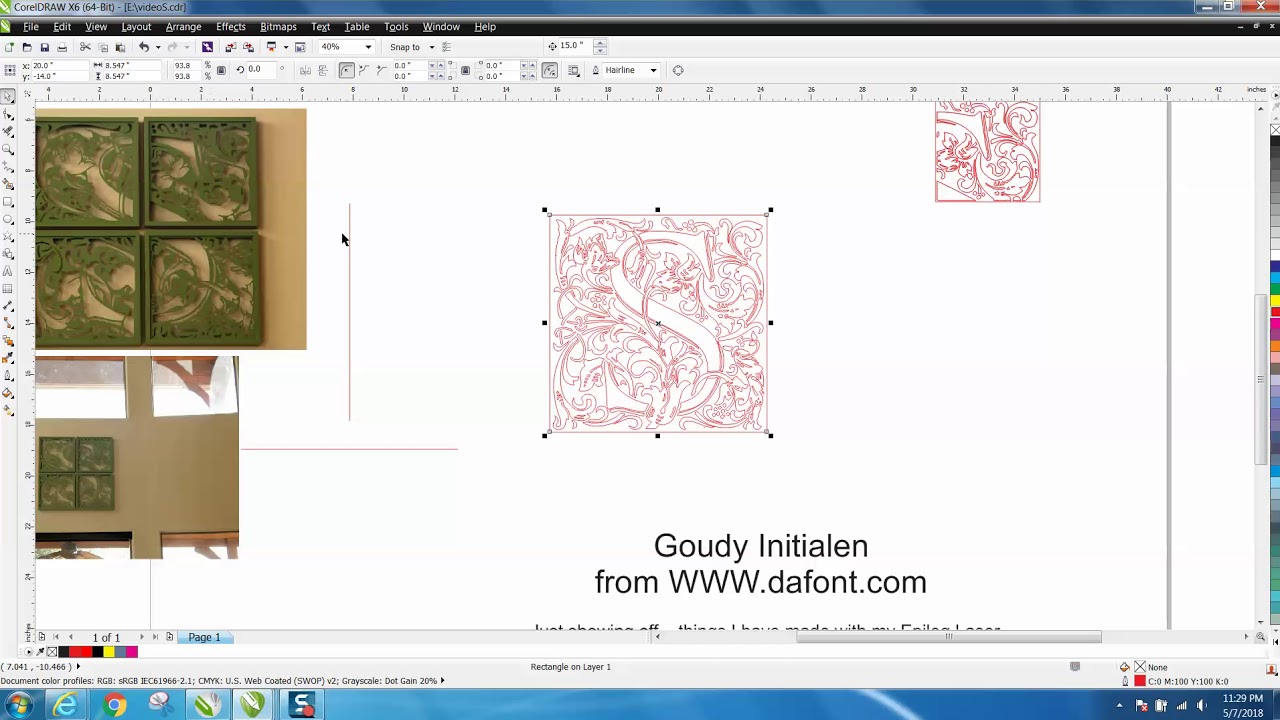The image size is (1280, 720).
Task: Mirror the object horizontally
Action: point(306,70)
